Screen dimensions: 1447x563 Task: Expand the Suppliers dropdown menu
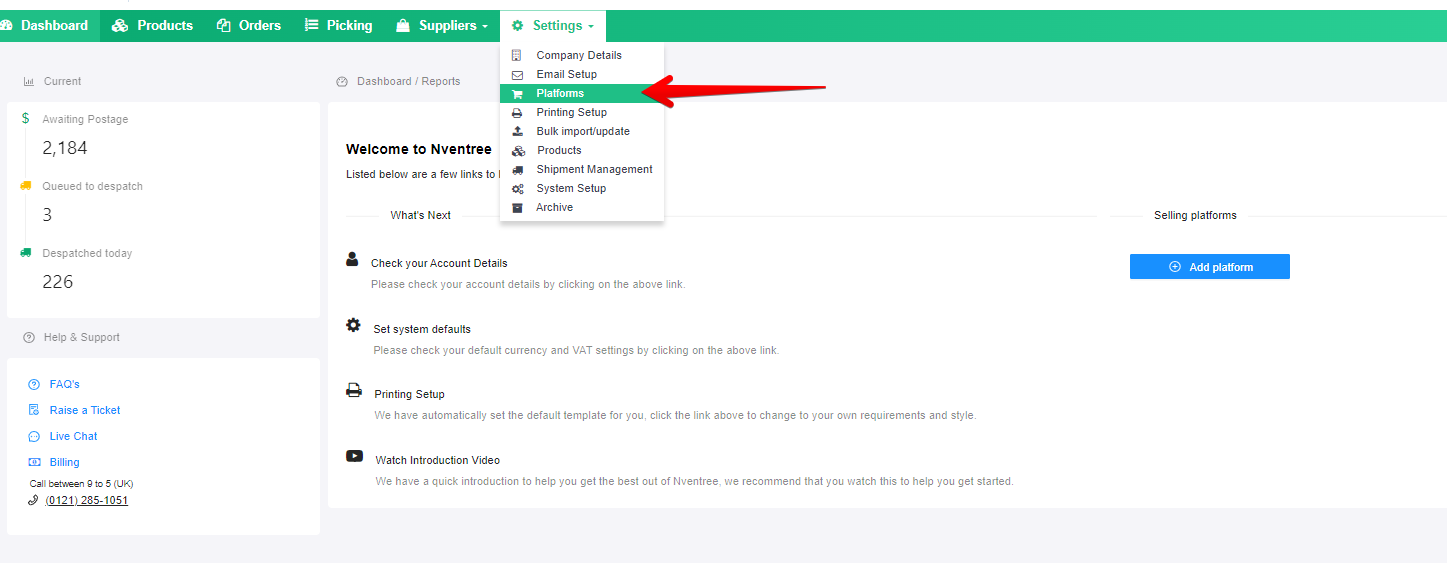pyautogui.click(x=442, y=26)
